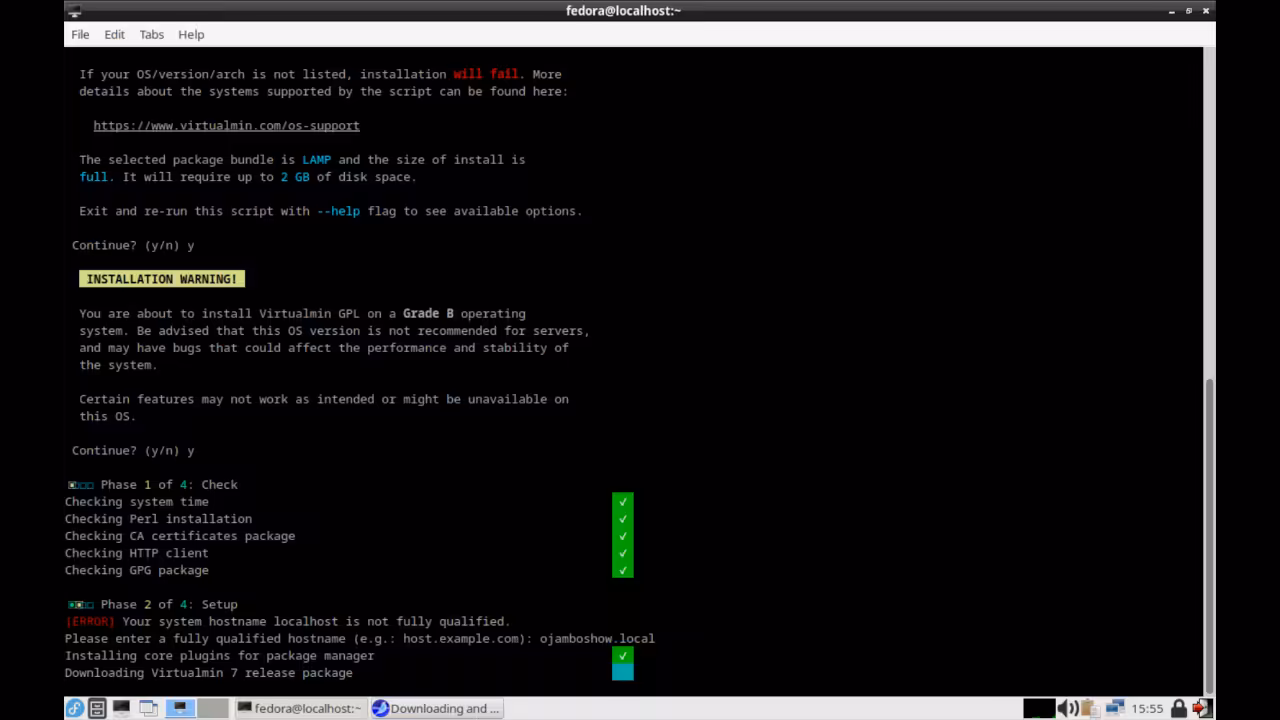Click the logout door icon
This screenshot has height=720, width=1280.
pyautogui.click(x=1203, y=708)
